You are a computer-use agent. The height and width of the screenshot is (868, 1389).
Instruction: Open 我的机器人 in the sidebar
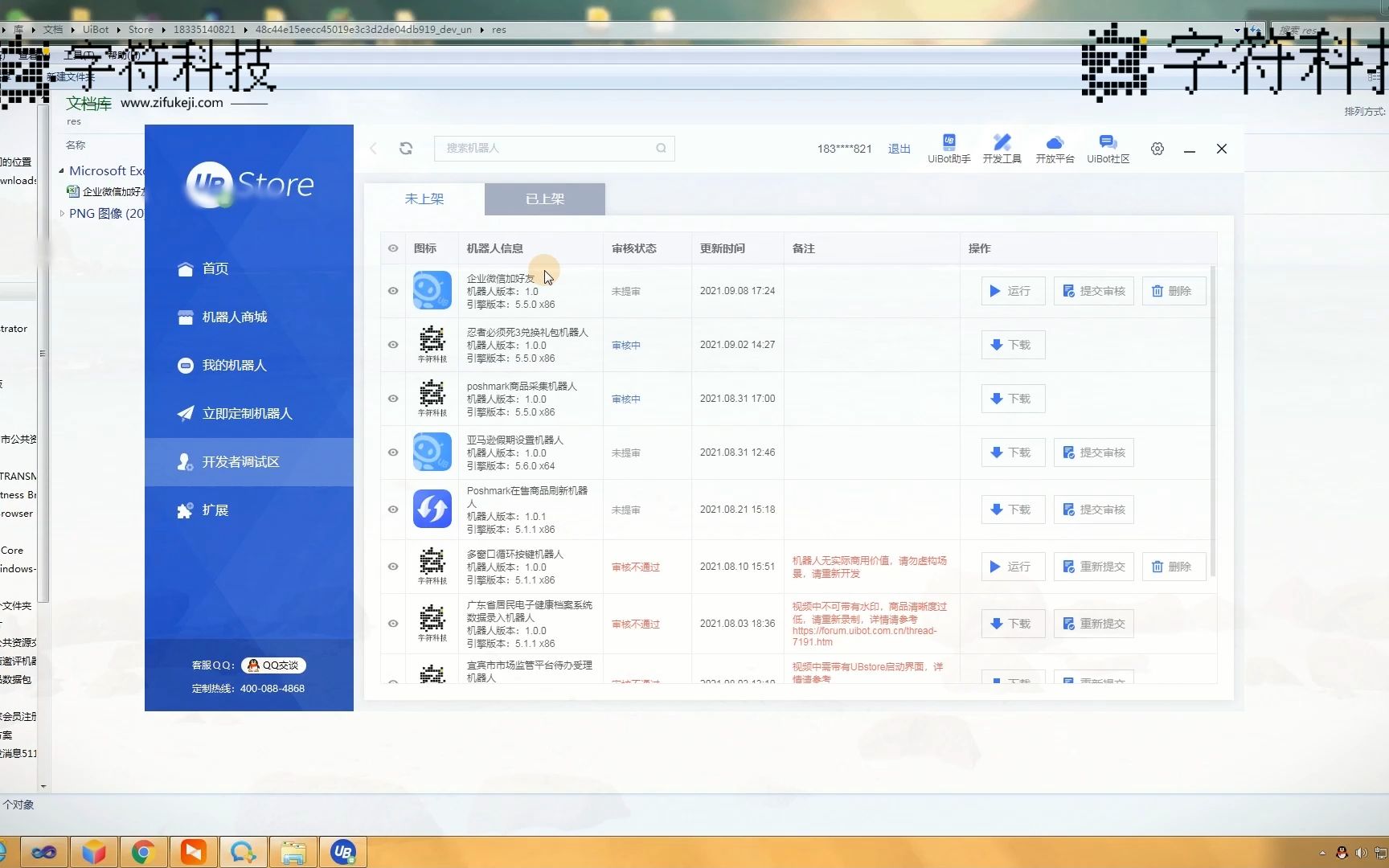coord(249,365)
